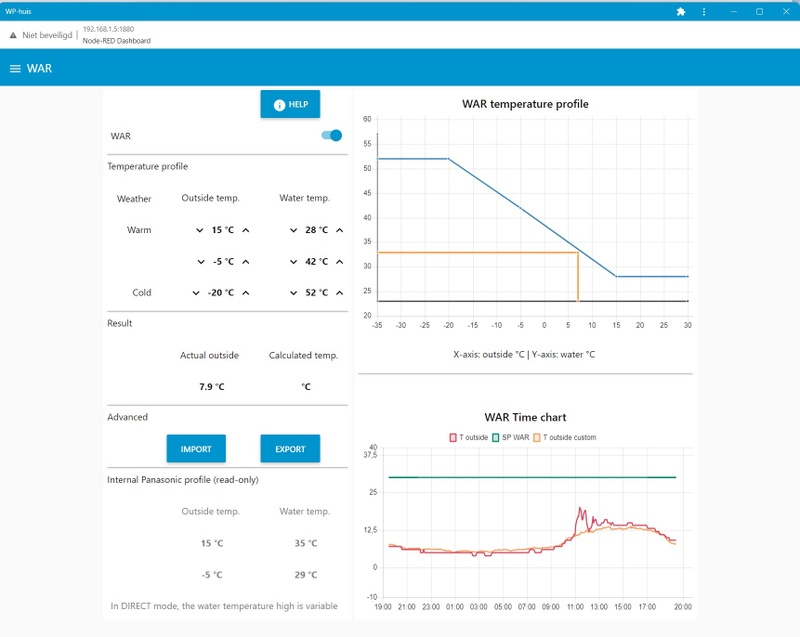
Task: Toggle T outside legend series
Action: pos(468,438)
